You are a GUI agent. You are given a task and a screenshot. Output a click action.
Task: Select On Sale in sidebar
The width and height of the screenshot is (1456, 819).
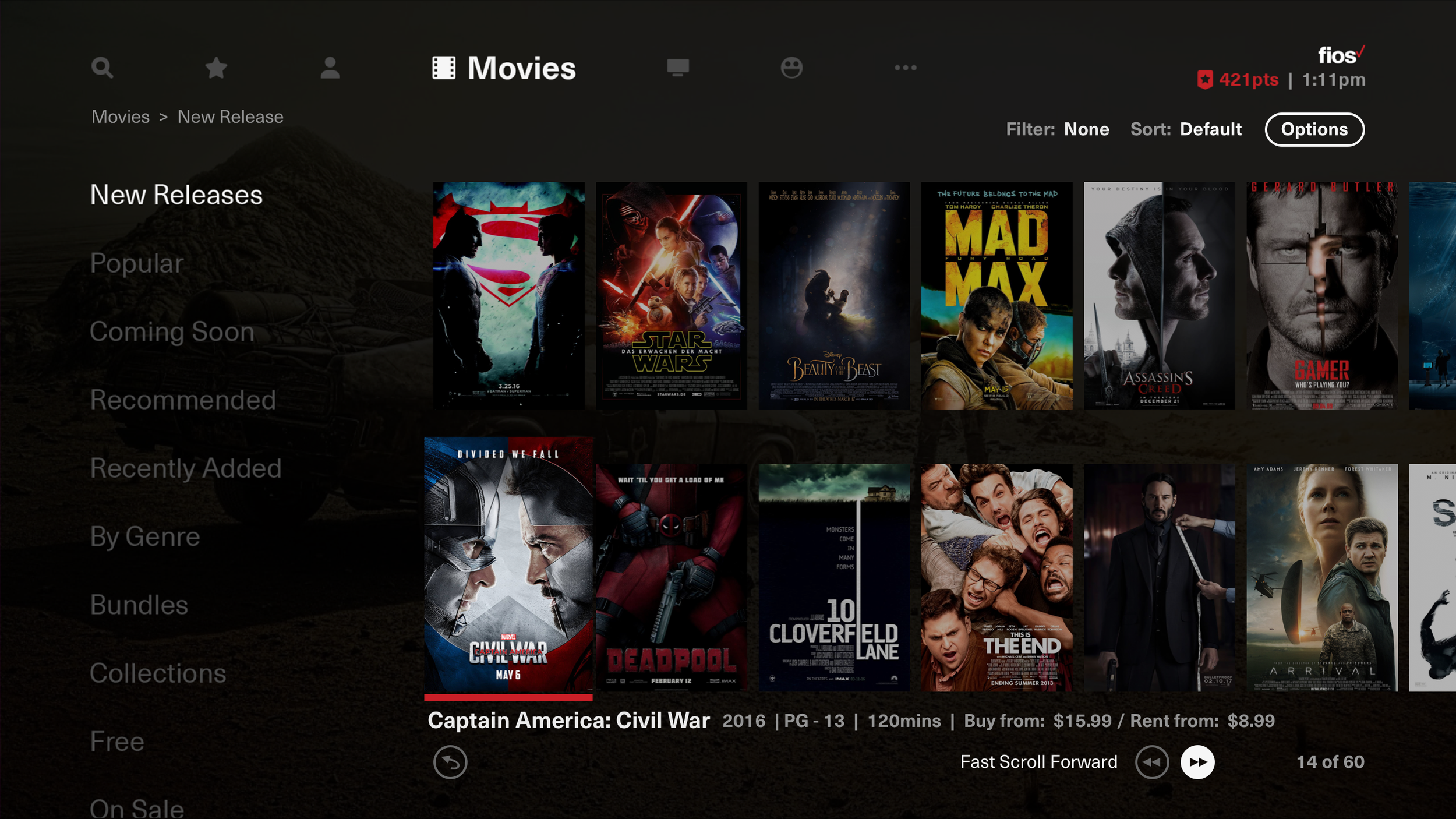tap(137, 809)
